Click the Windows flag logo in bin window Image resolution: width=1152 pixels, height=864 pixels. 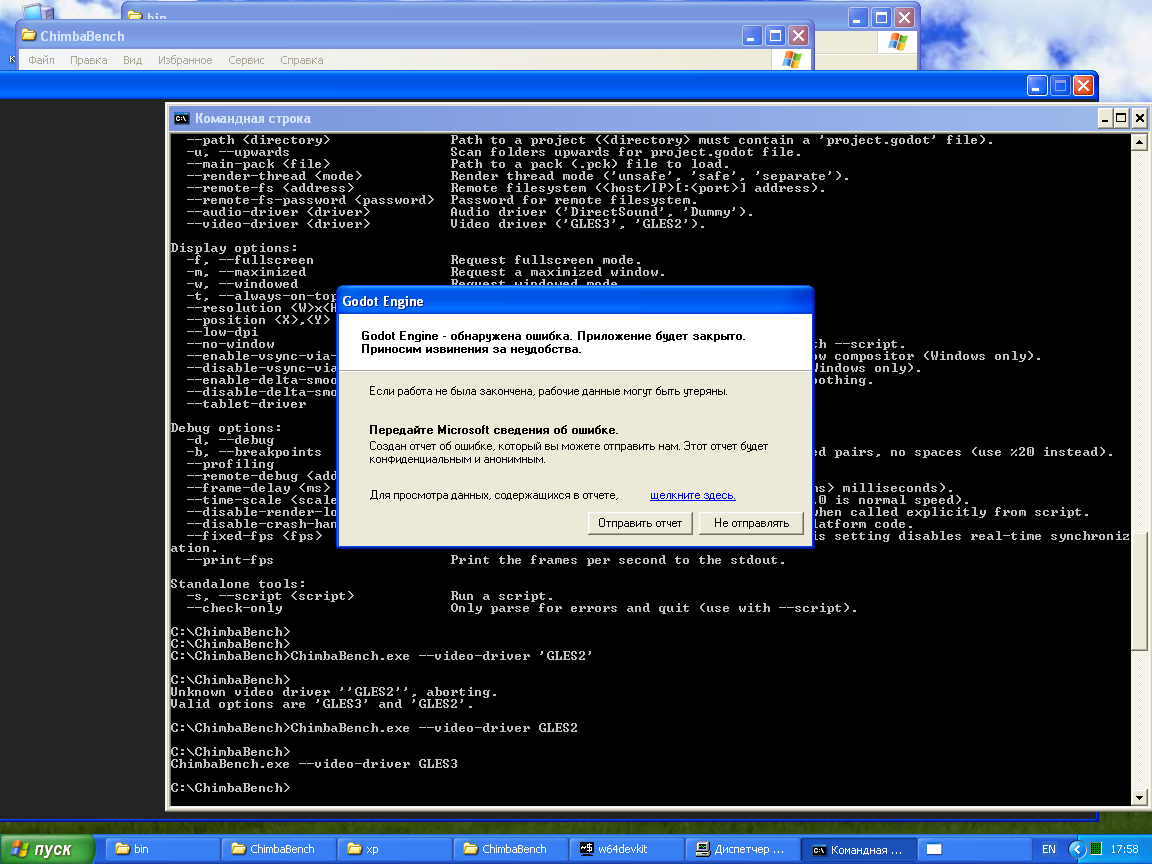[897, 42]
